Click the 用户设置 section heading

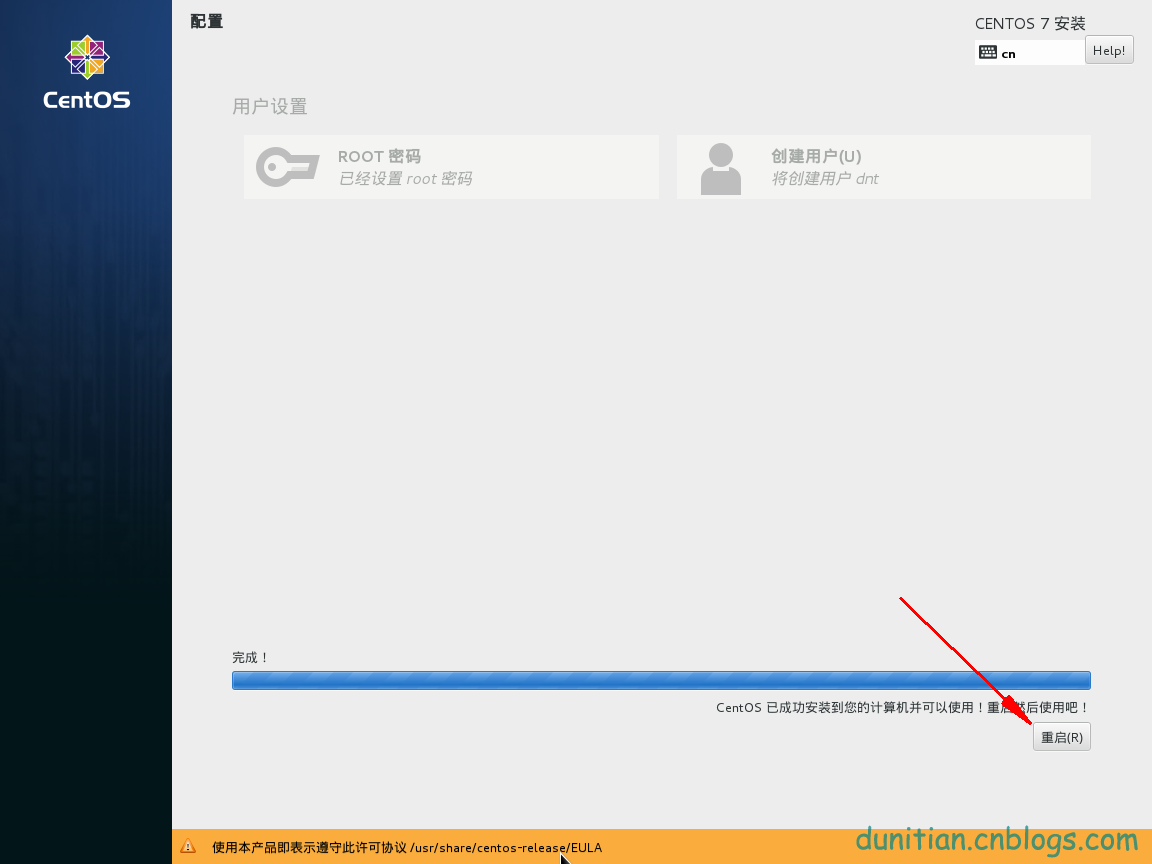click(x=270, y=107)
